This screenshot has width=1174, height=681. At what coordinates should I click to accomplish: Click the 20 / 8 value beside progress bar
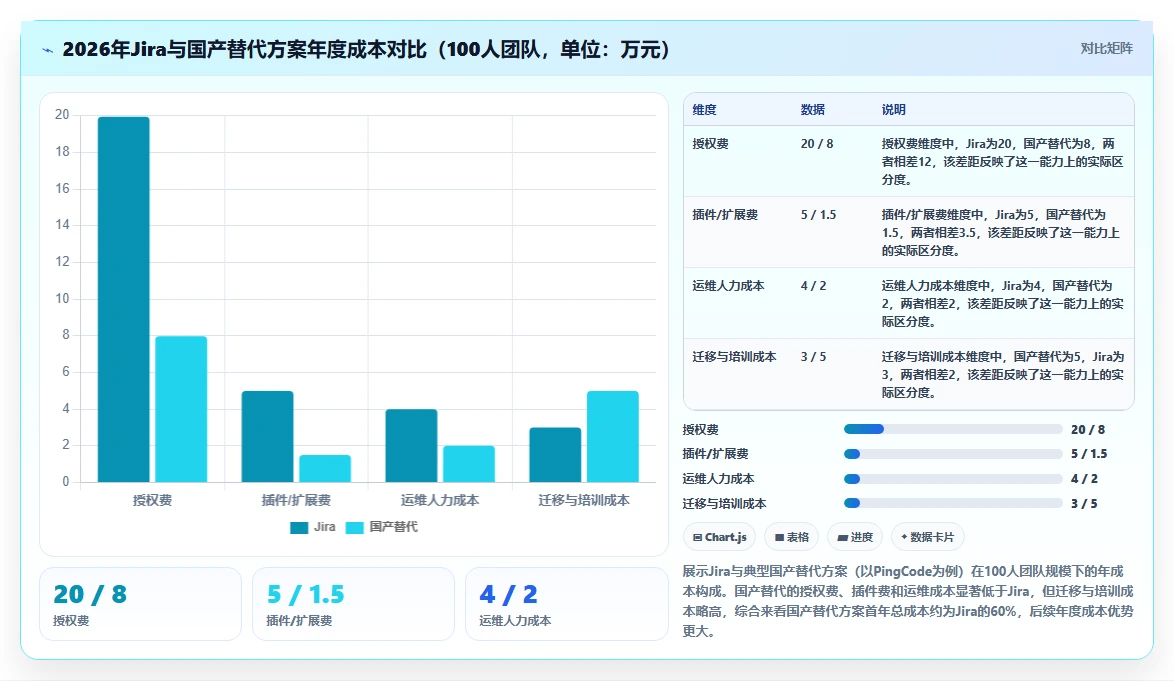coord(1088,430)
